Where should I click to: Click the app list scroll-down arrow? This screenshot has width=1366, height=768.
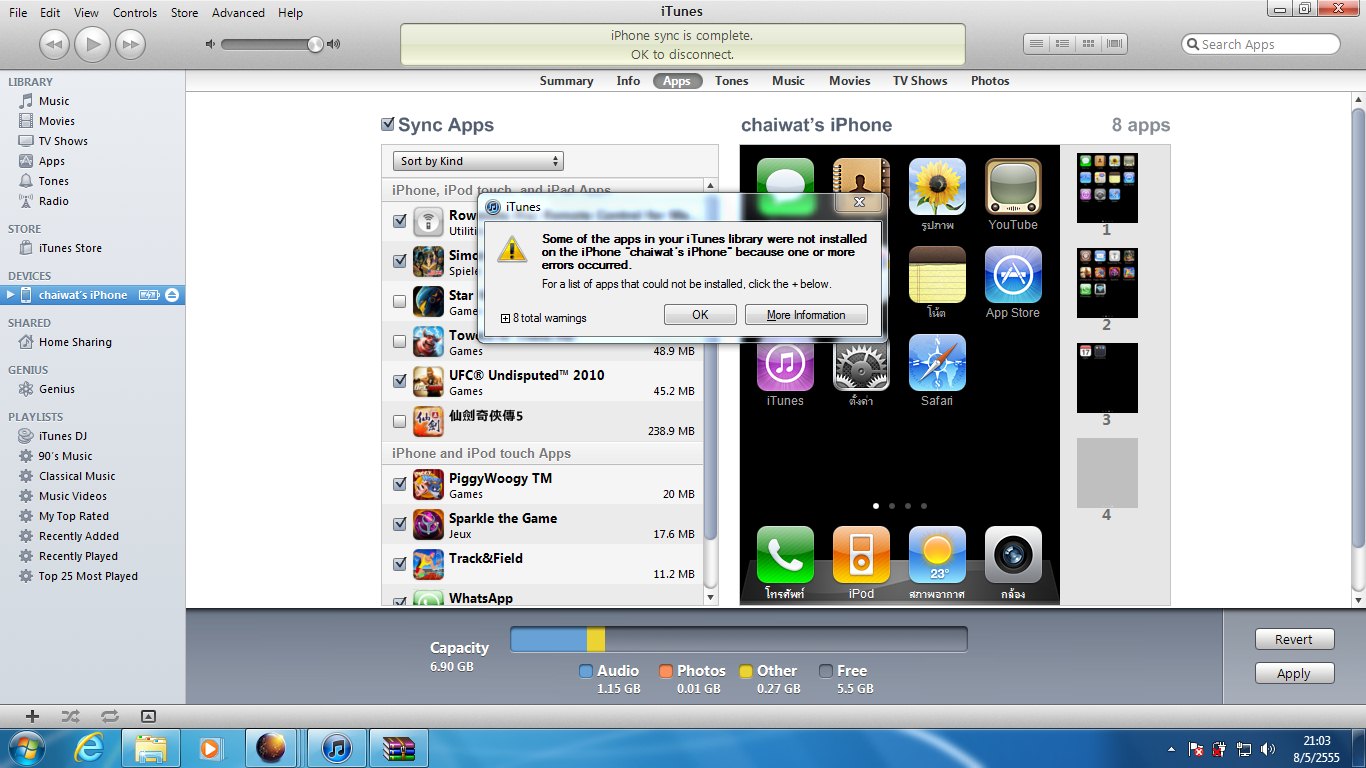711,598
